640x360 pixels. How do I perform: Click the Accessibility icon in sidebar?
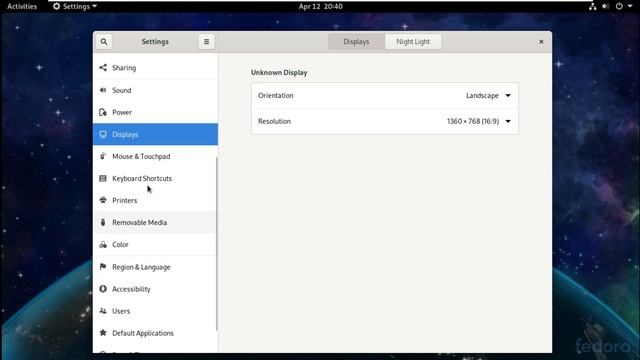point(103,289)
